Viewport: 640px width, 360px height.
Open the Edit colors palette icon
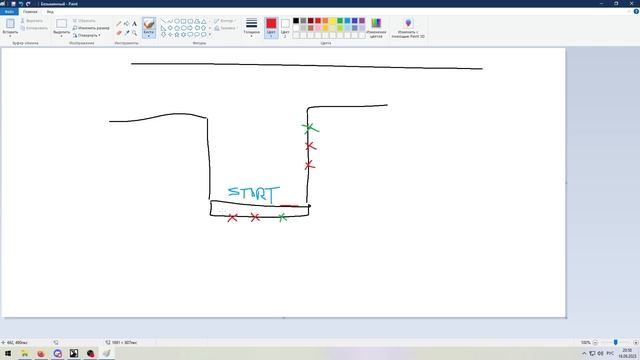(x=376, y=23)
